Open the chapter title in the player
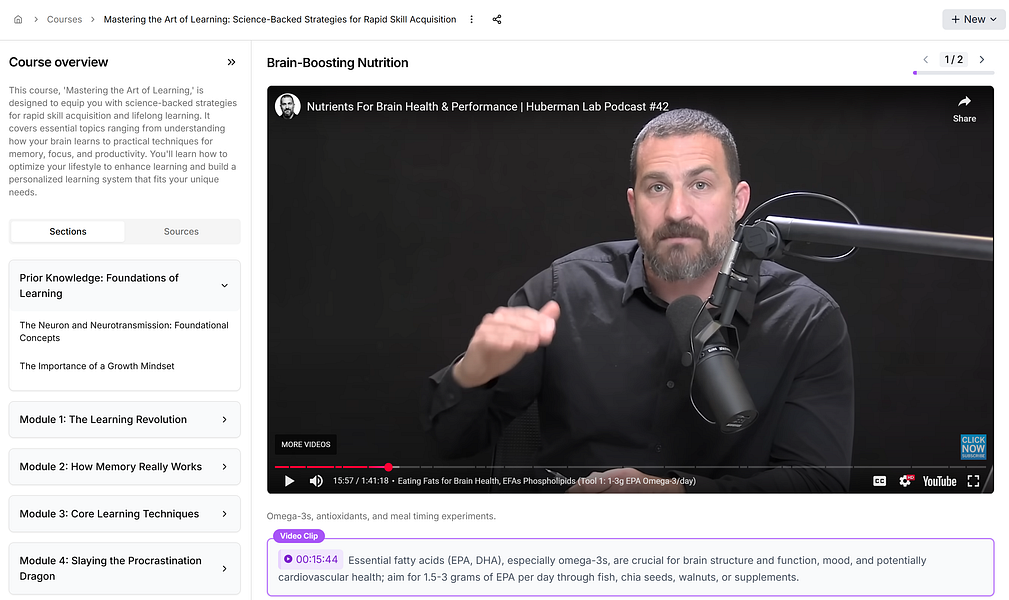Image resolution: width=1009 pixels, height=600 pixels. (546, 481)
